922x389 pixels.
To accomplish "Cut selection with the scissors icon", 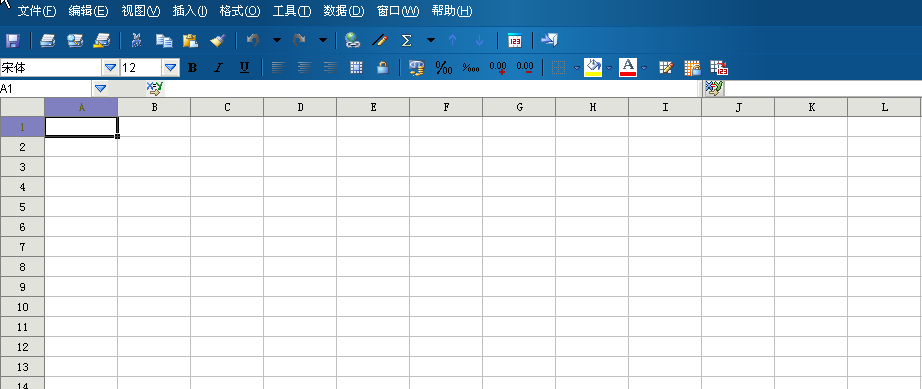I will [x=136, y=41].
